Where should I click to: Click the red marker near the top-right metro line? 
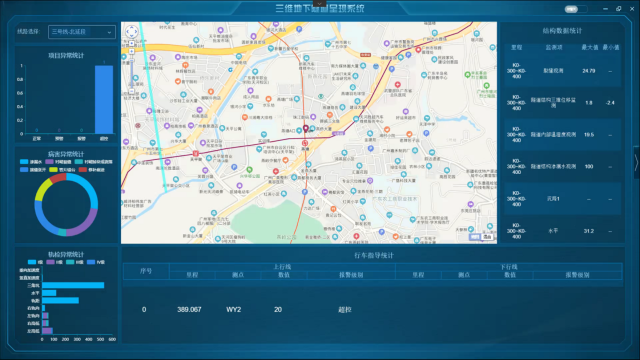pyautogui.click(x=418, y=50)
